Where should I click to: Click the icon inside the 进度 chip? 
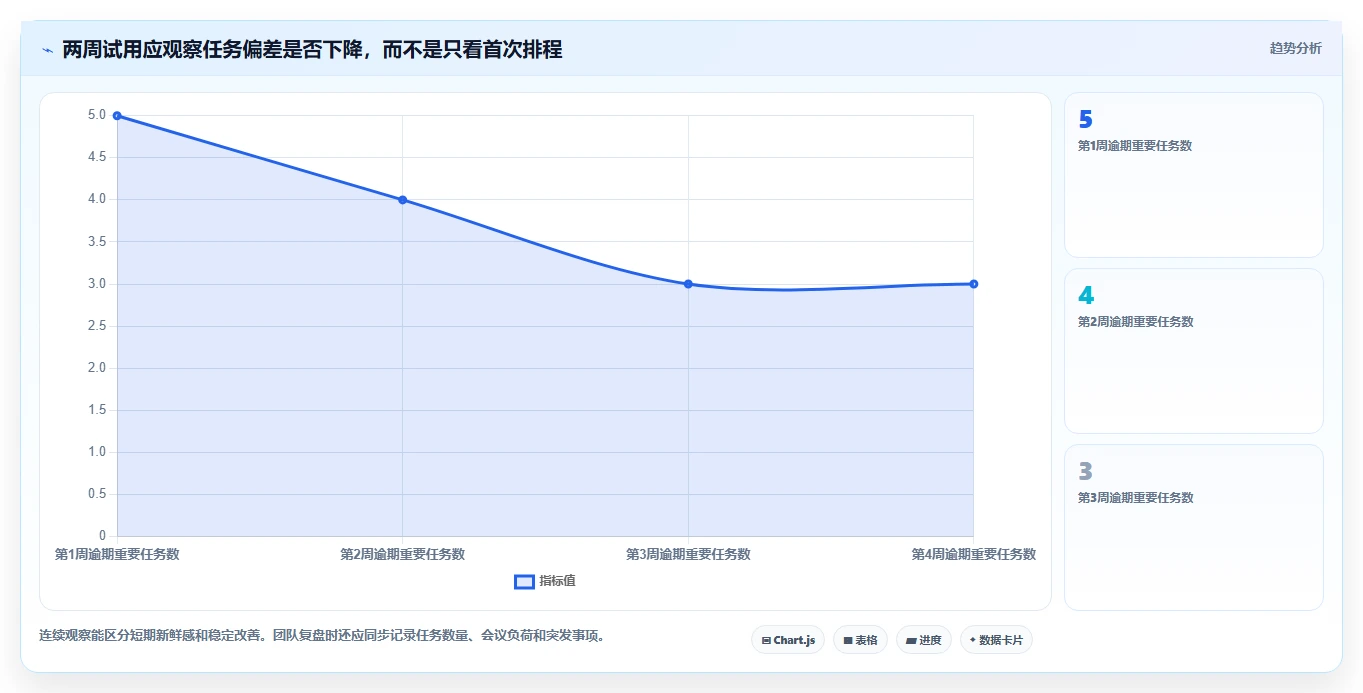click(911, 641)
